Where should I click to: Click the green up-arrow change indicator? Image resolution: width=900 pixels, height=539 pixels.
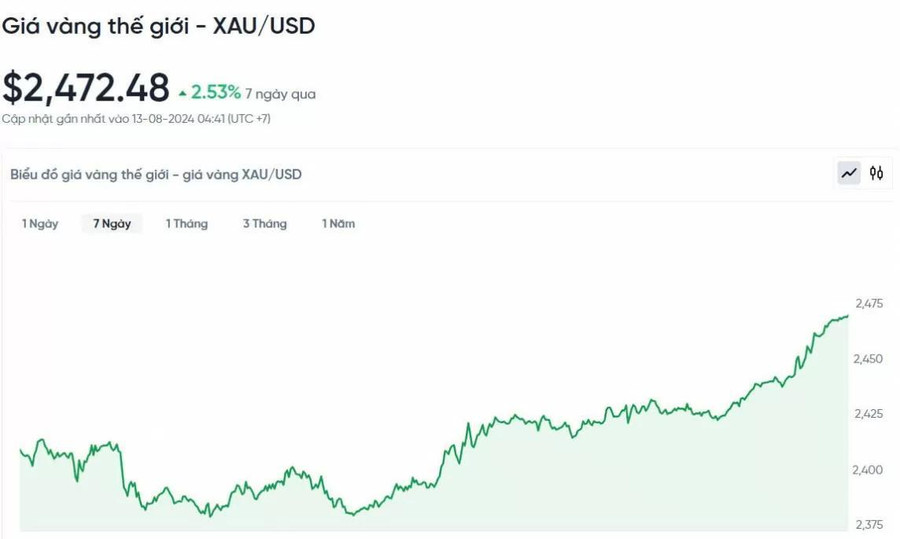(x=183, y=93)
